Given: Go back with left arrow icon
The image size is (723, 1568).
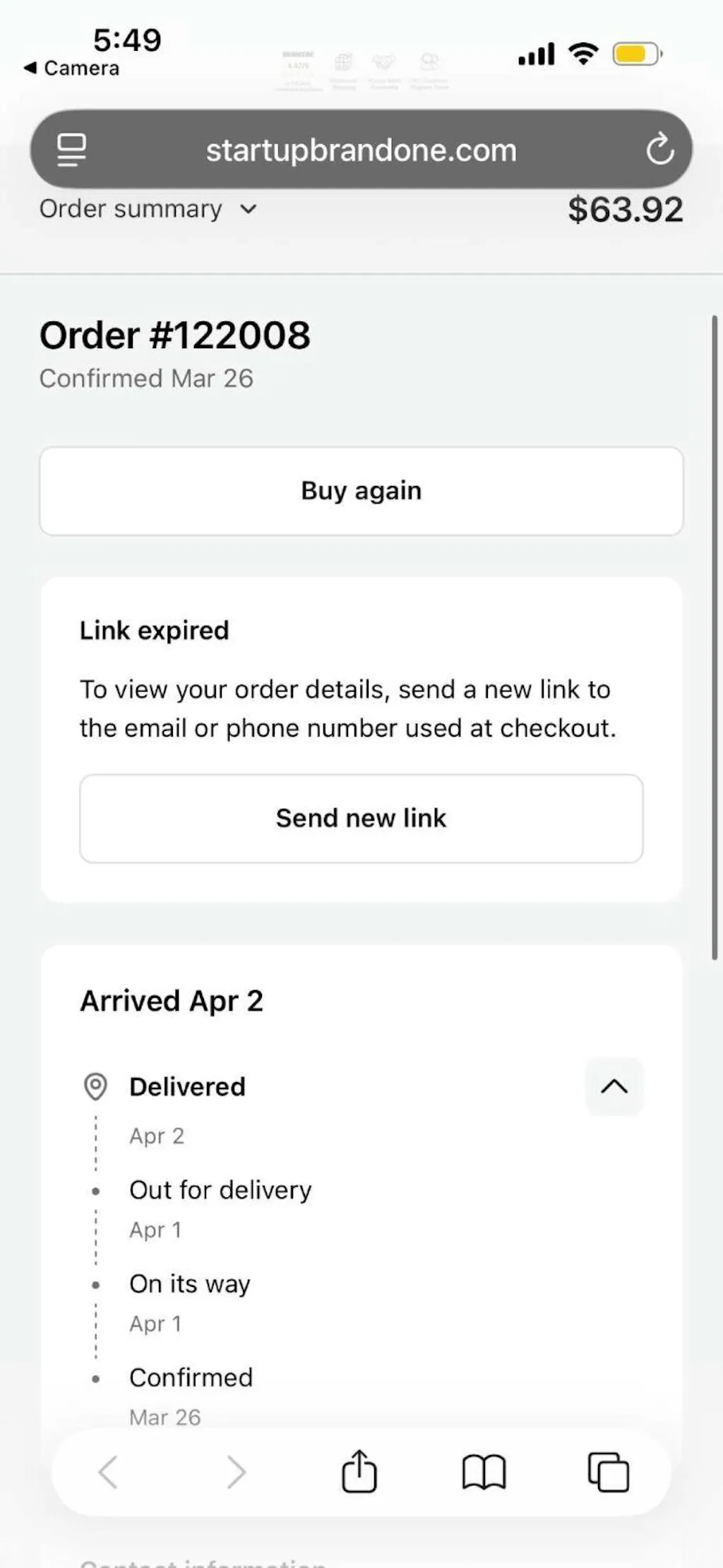Looking at the screenshot, I should [108, 1473].
